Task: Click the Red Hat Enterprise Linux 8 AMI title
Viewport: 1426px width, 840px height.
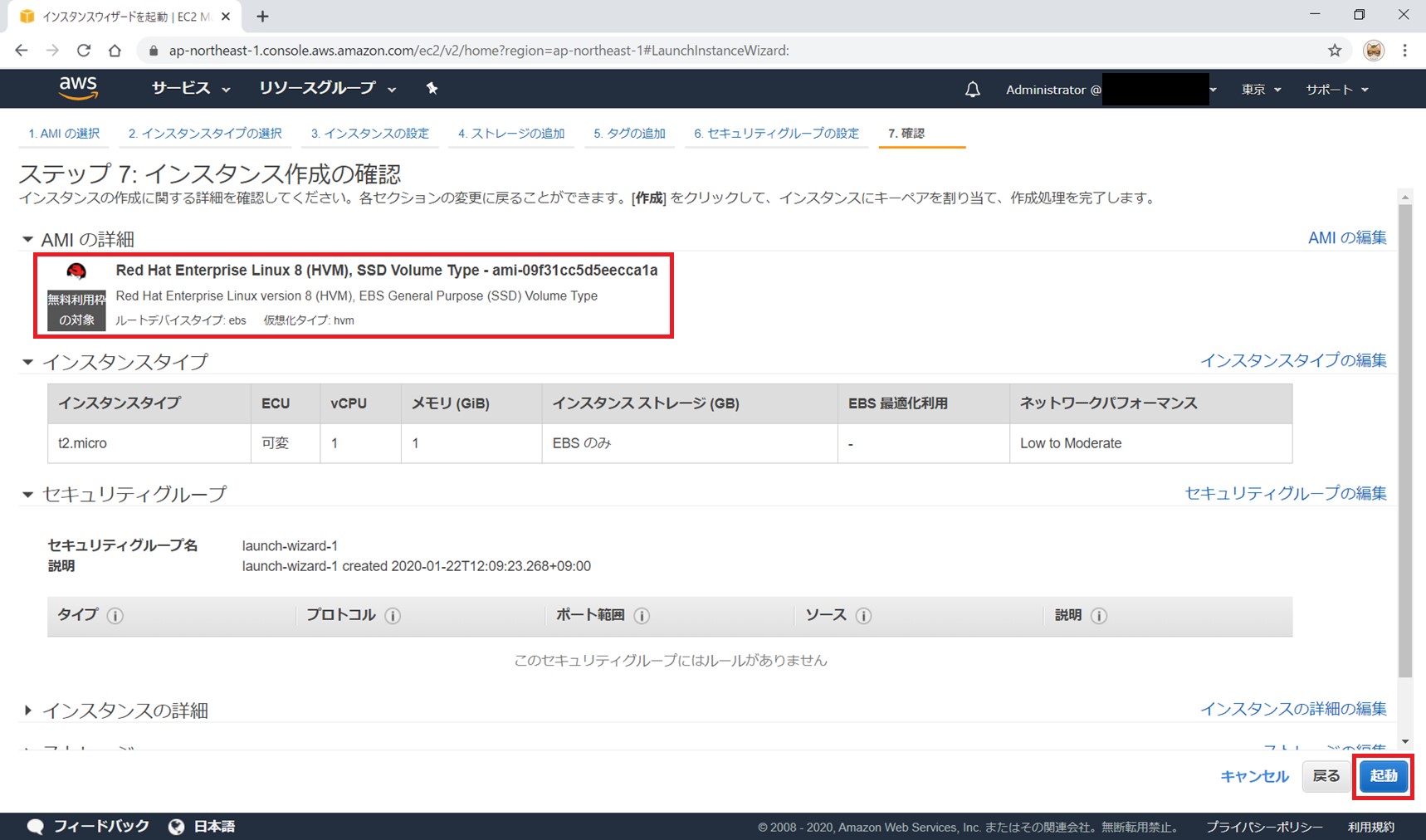Action: tap(387, 271)
